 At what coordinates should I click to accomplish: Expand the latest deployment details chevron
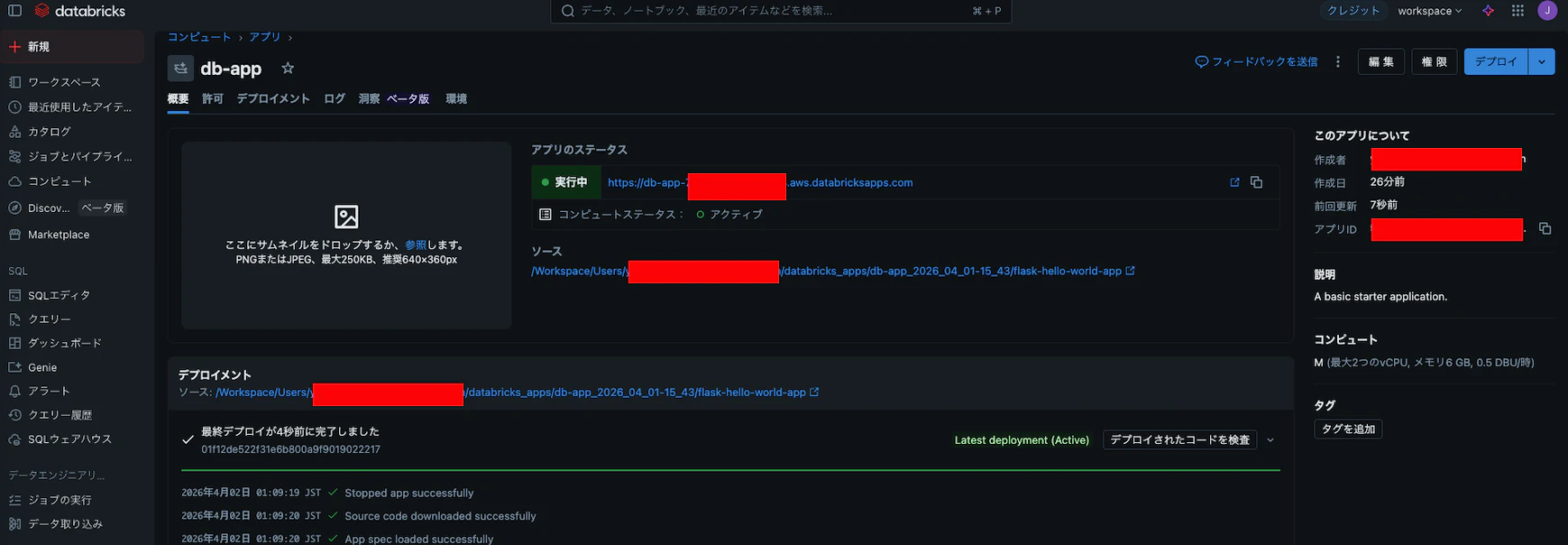click(x=1270, y=440)
